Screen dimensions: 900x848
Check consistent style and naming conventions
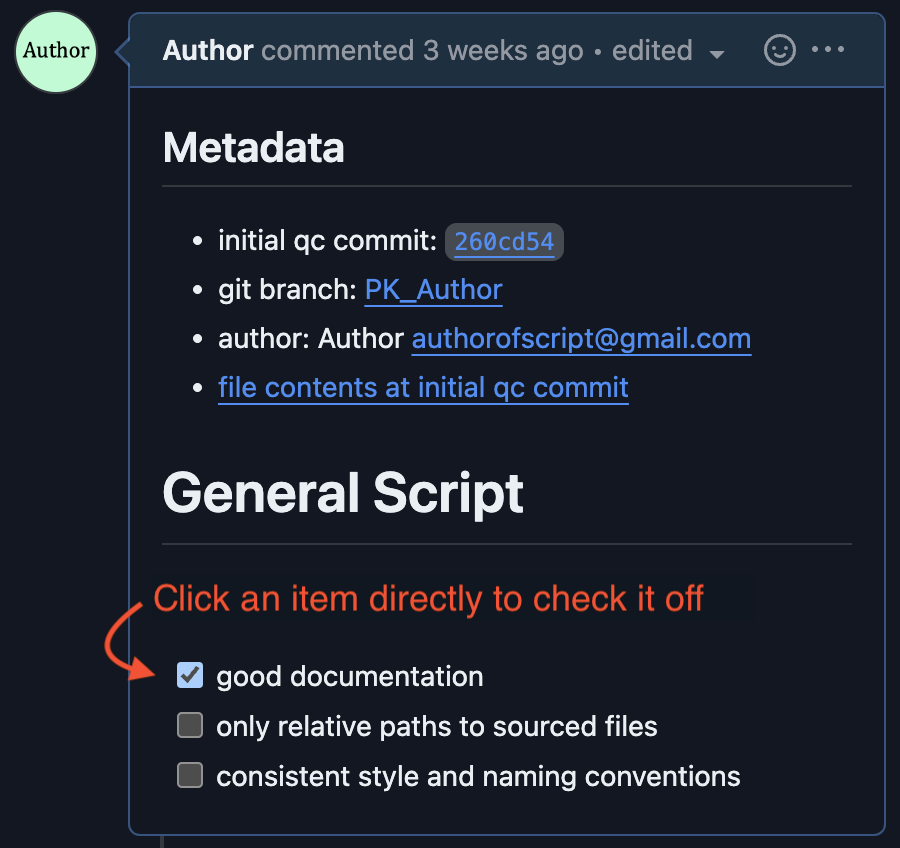pos(190,775)
